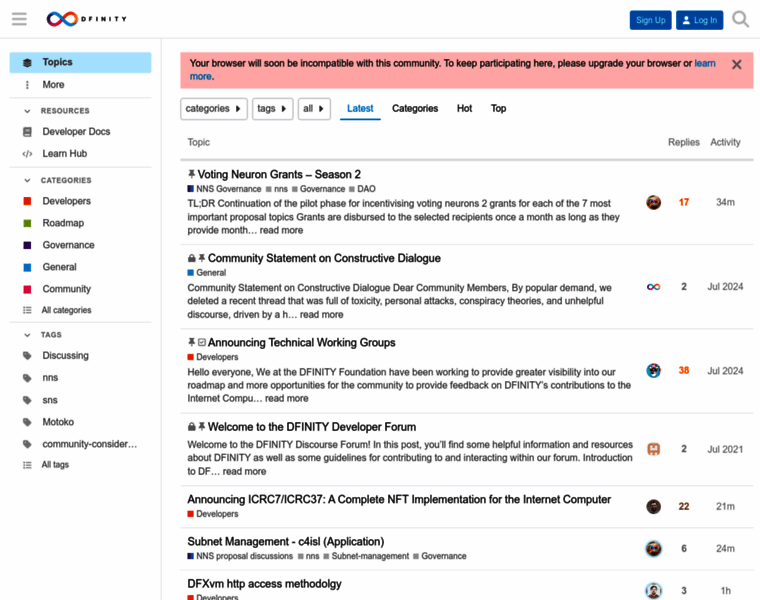
Task: Click the Log In button
Action: pyautogui.click(x=699, y=20)
